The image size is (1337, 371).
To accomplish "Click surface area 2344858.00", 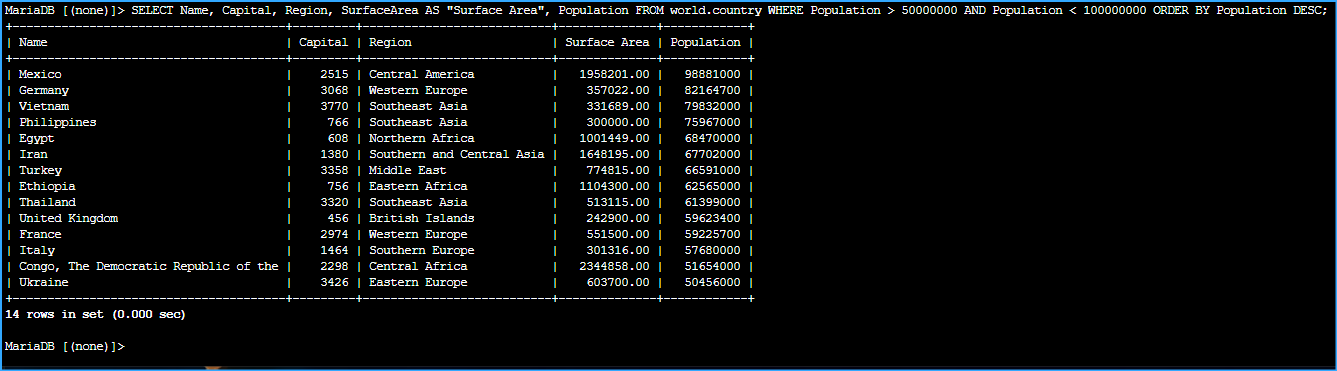I will tap(614, 267).
